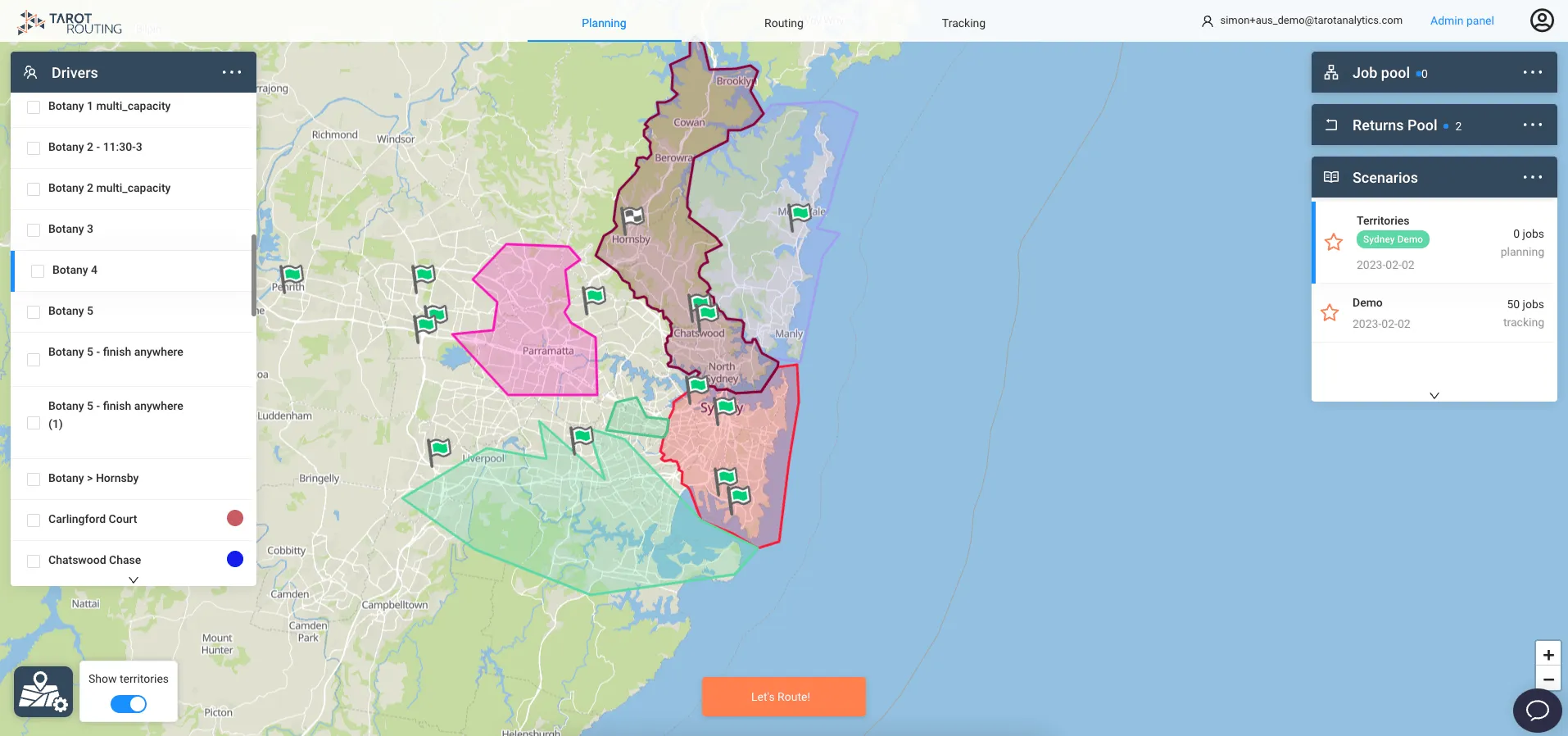Star the Territories scenario
The width and height of the screenshot is (1568, 736).
click(1334, 242)
